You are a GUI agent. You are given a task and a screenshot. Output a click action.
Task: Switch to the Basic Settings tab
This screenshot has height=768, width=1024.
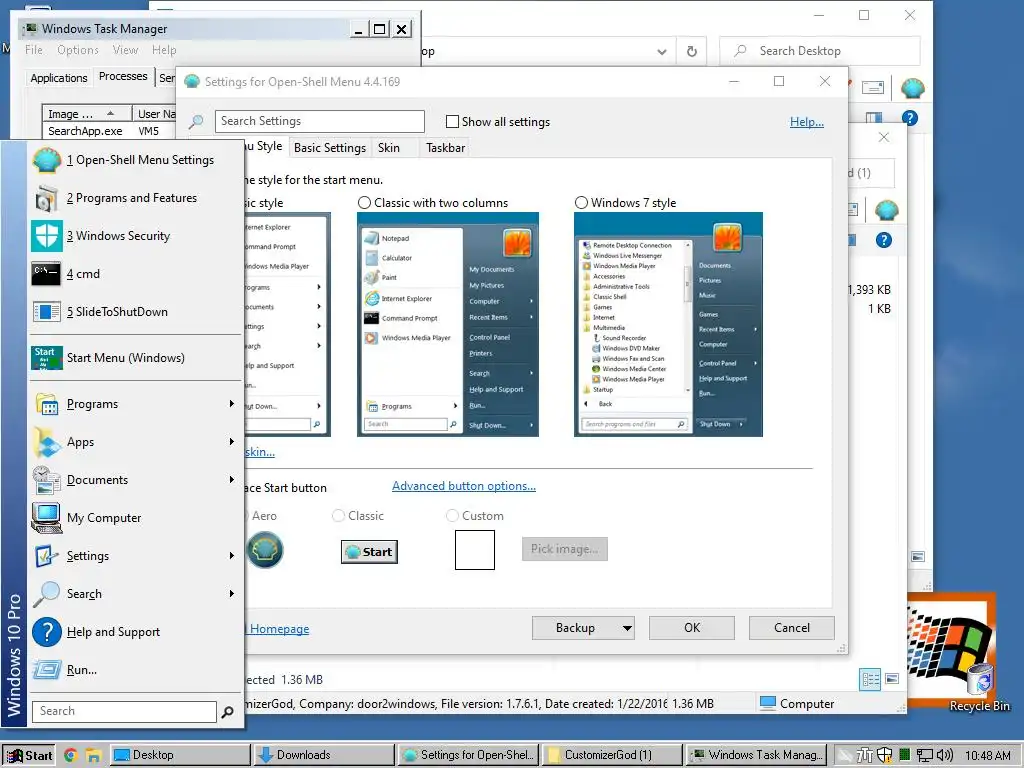330,148
